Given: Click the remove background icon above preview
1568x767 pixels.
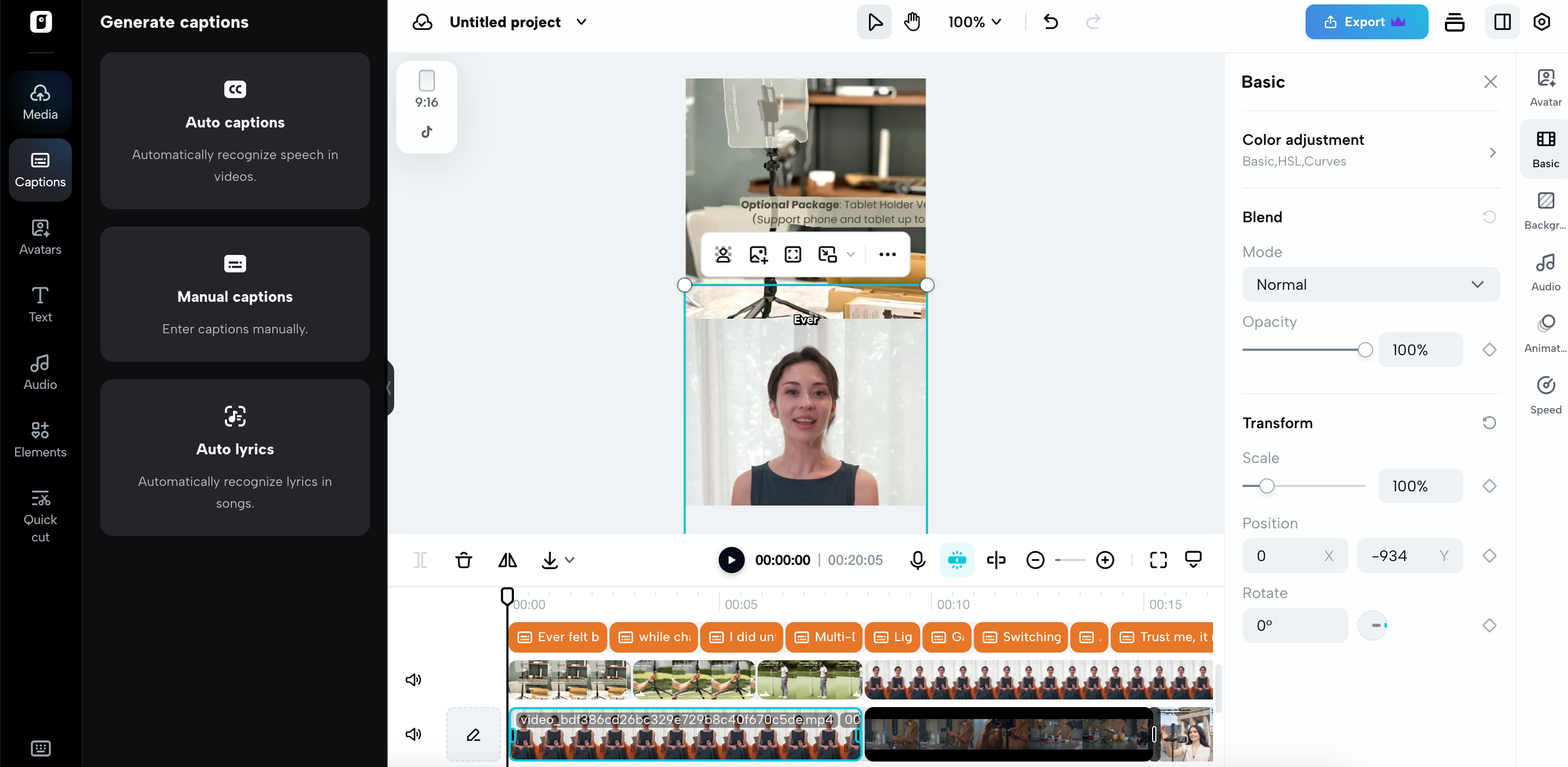Looking at the screenshot, I should (723, 254).
